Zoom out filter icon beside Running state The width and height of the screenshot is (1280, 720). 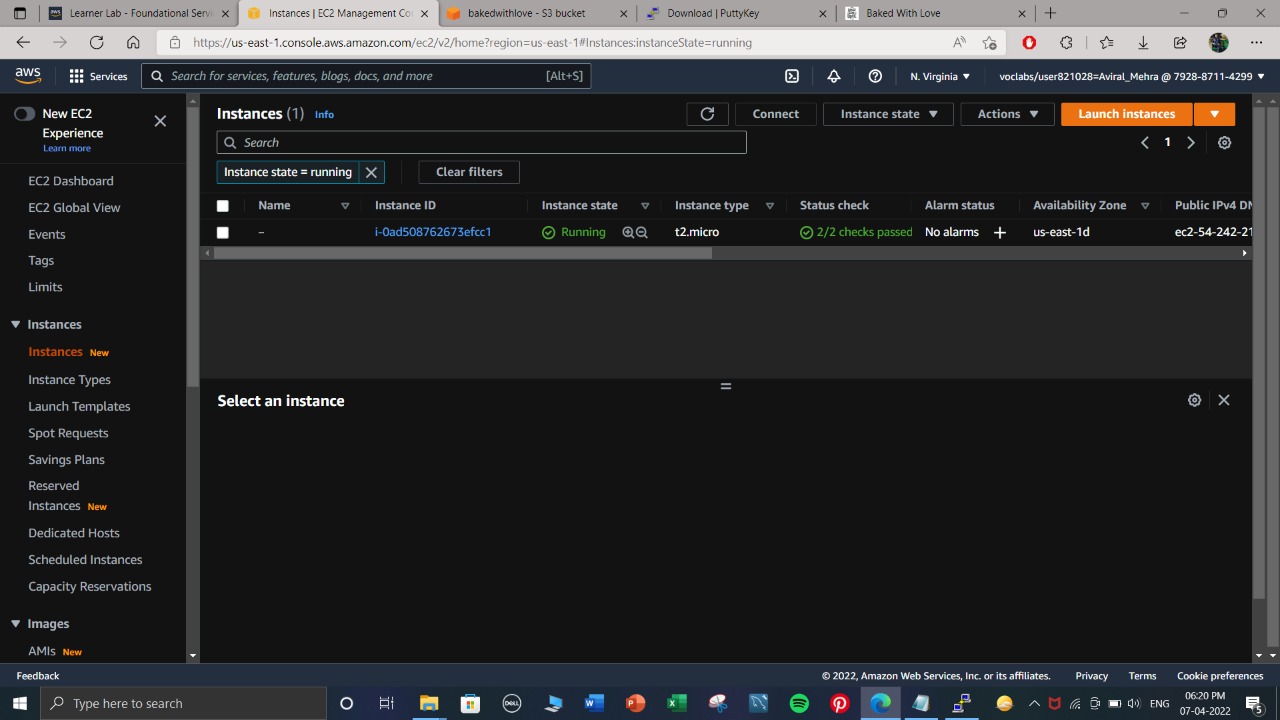pyautogui.click(x=642, y=232)
